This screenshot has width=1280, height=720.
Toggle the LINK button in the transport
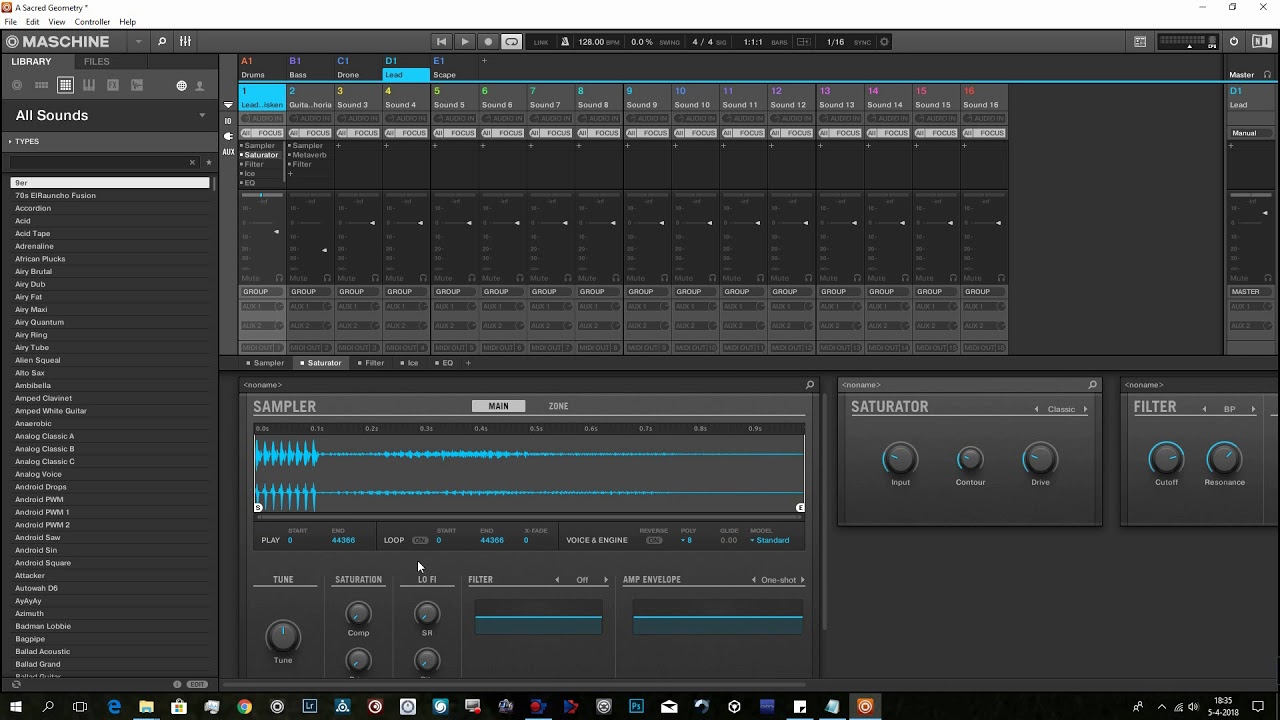coord(541,42)
